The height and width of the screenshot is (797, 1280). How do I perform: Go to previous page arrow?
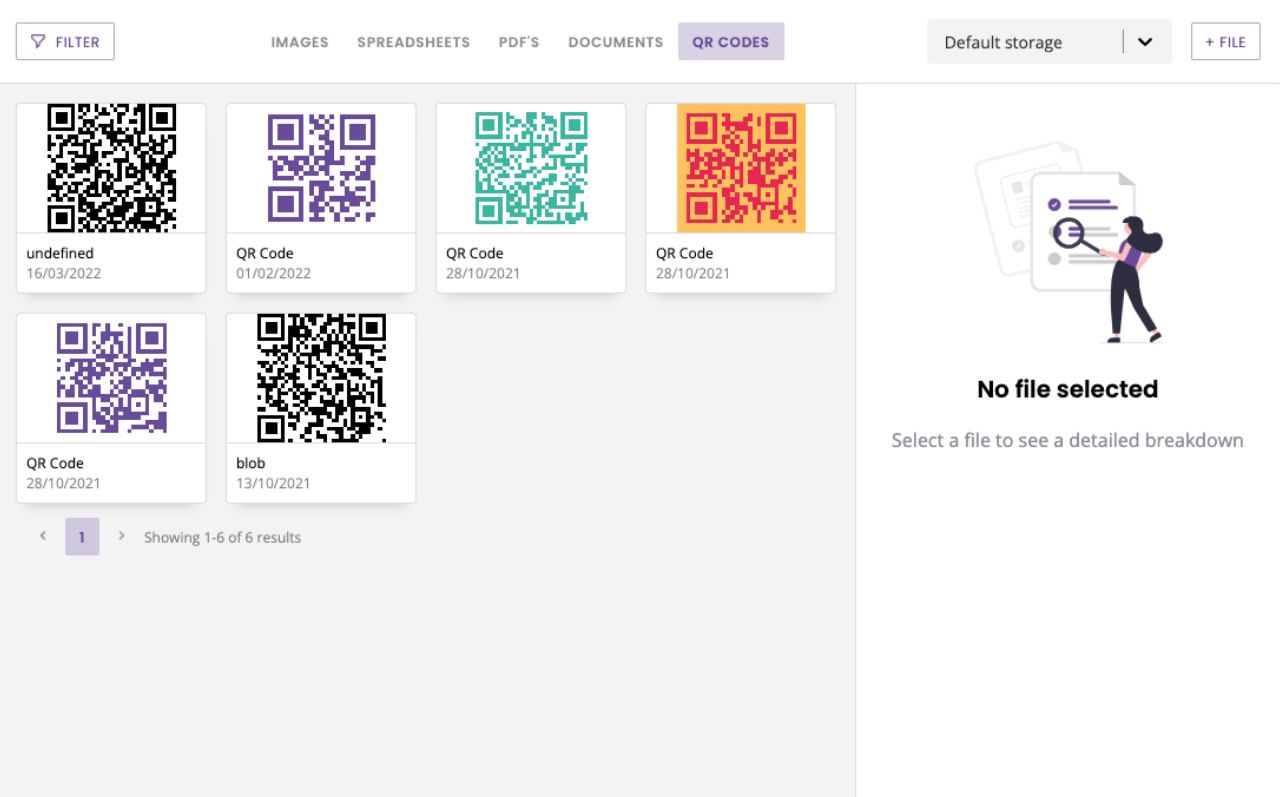tap(43, 536)
